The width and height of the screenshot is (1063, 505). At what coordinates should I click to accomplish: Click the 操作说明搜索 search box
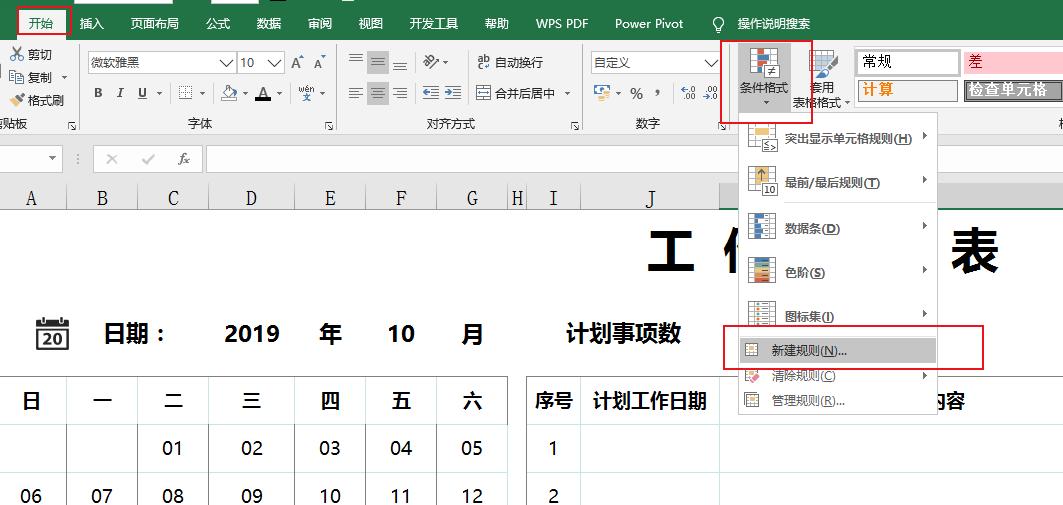coord(774,24)
